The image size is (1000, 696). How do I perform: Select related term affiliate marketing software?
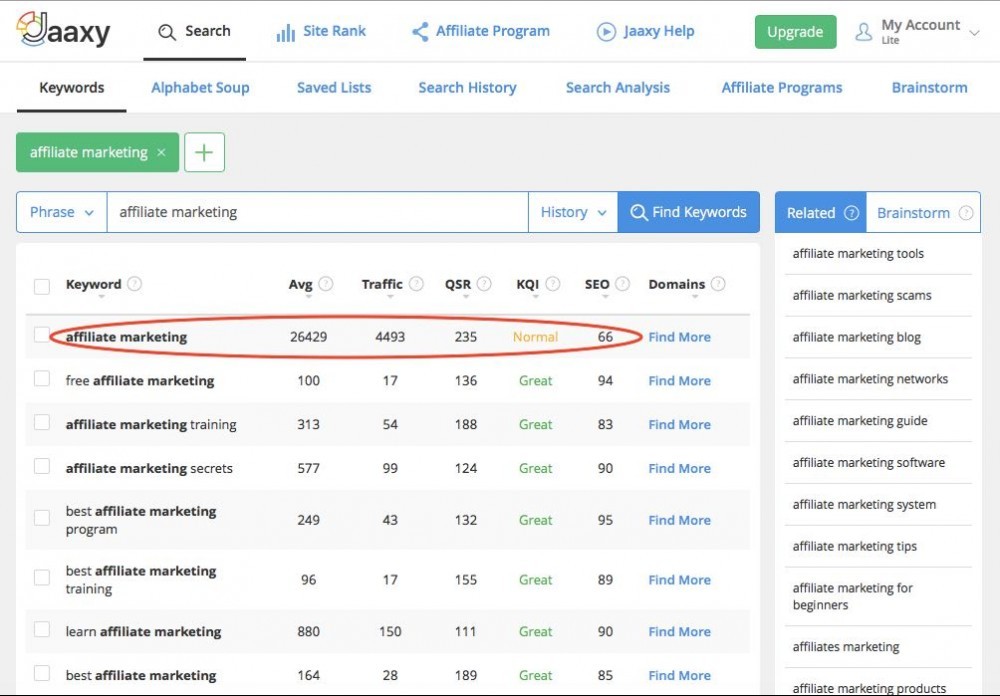coord(869,463)
